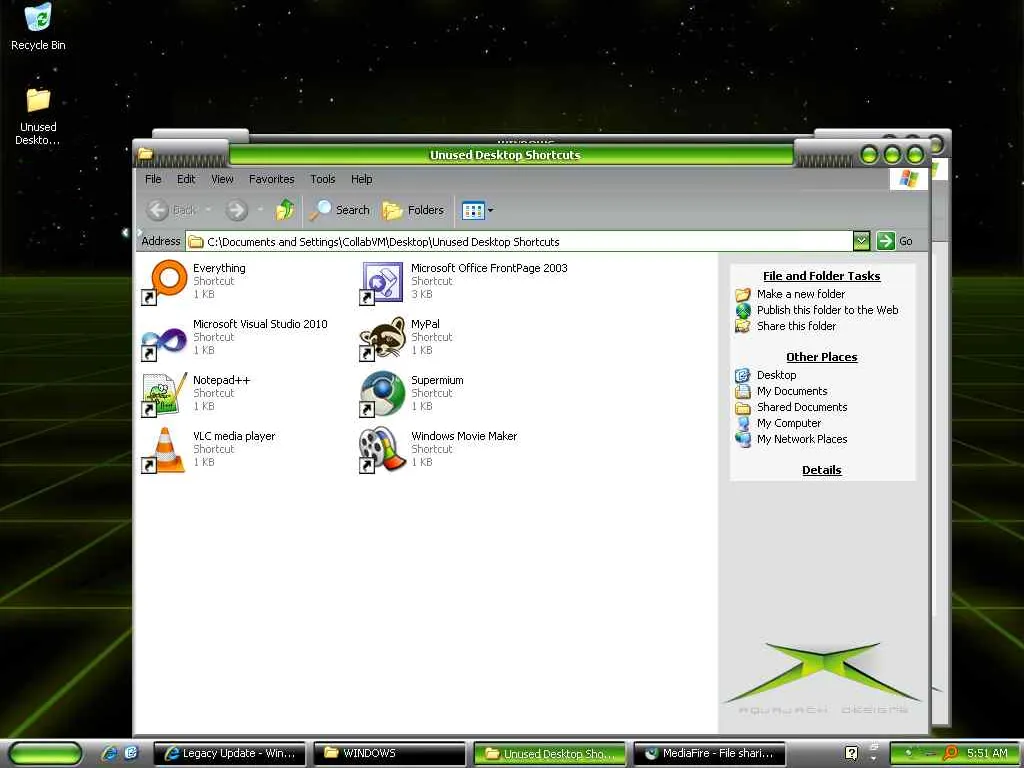Select the MyPal raccoon icon

pos(383,338)
